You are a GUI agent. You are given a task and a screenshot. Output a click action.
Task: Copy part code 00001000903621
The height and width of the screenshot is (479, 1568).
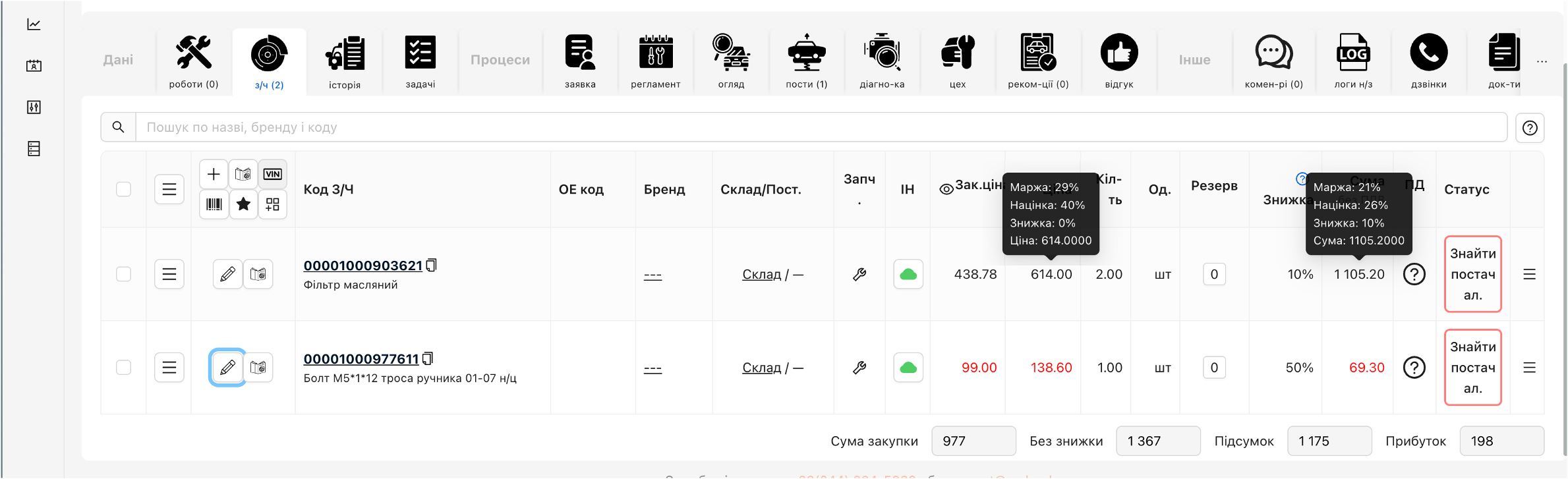[x=432, y=266]
